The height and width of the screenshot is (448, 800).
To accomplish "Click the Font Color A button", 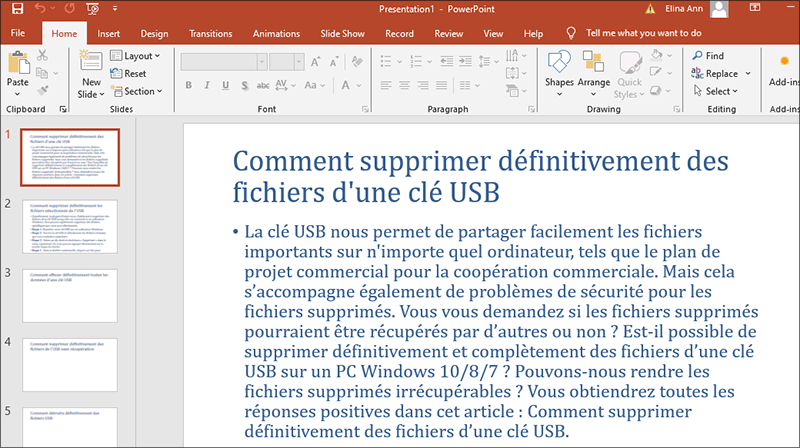I will [x=345, y=85].
